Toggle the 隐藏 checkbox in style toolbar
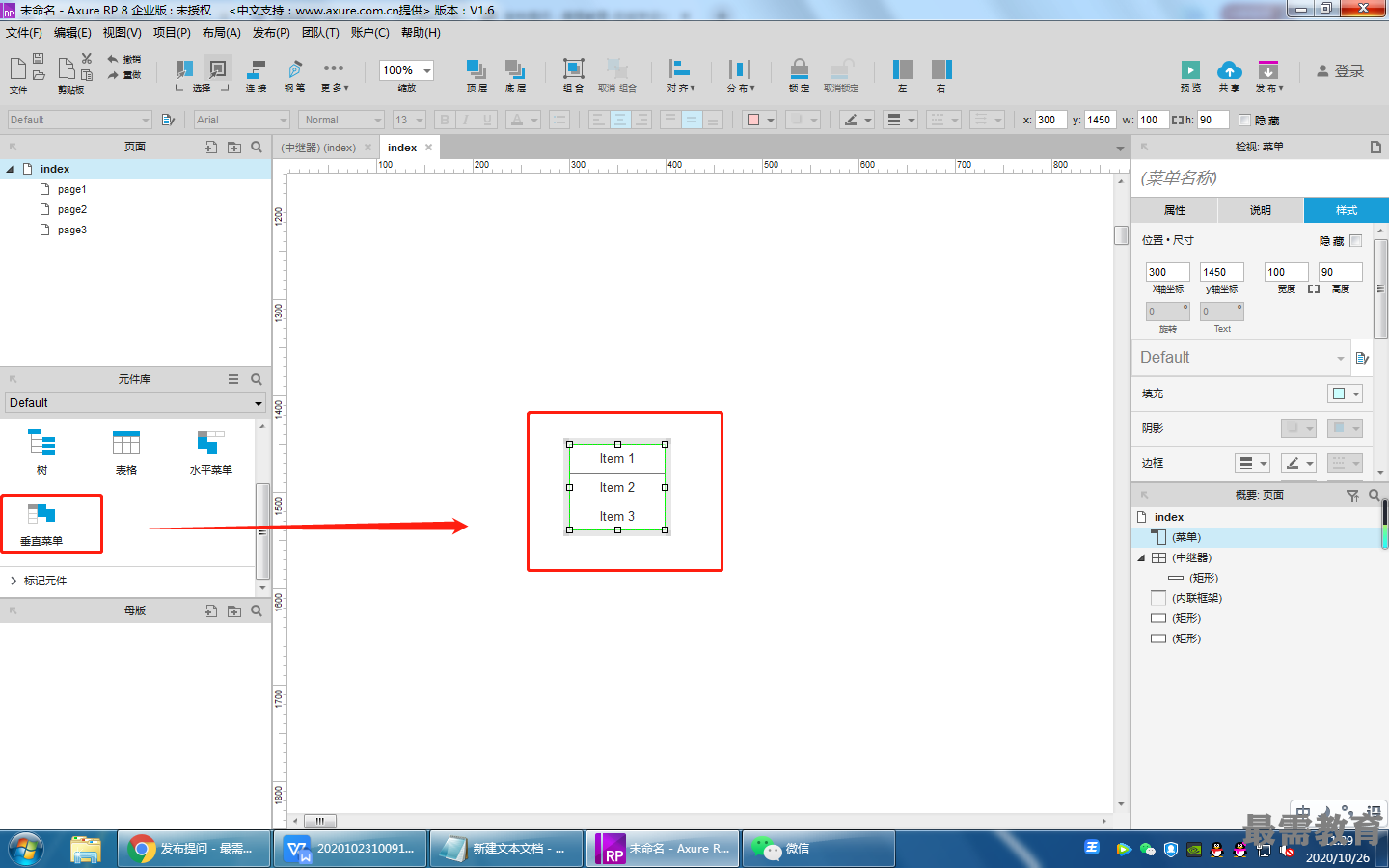1389x868 pixels. [1244, 120]
